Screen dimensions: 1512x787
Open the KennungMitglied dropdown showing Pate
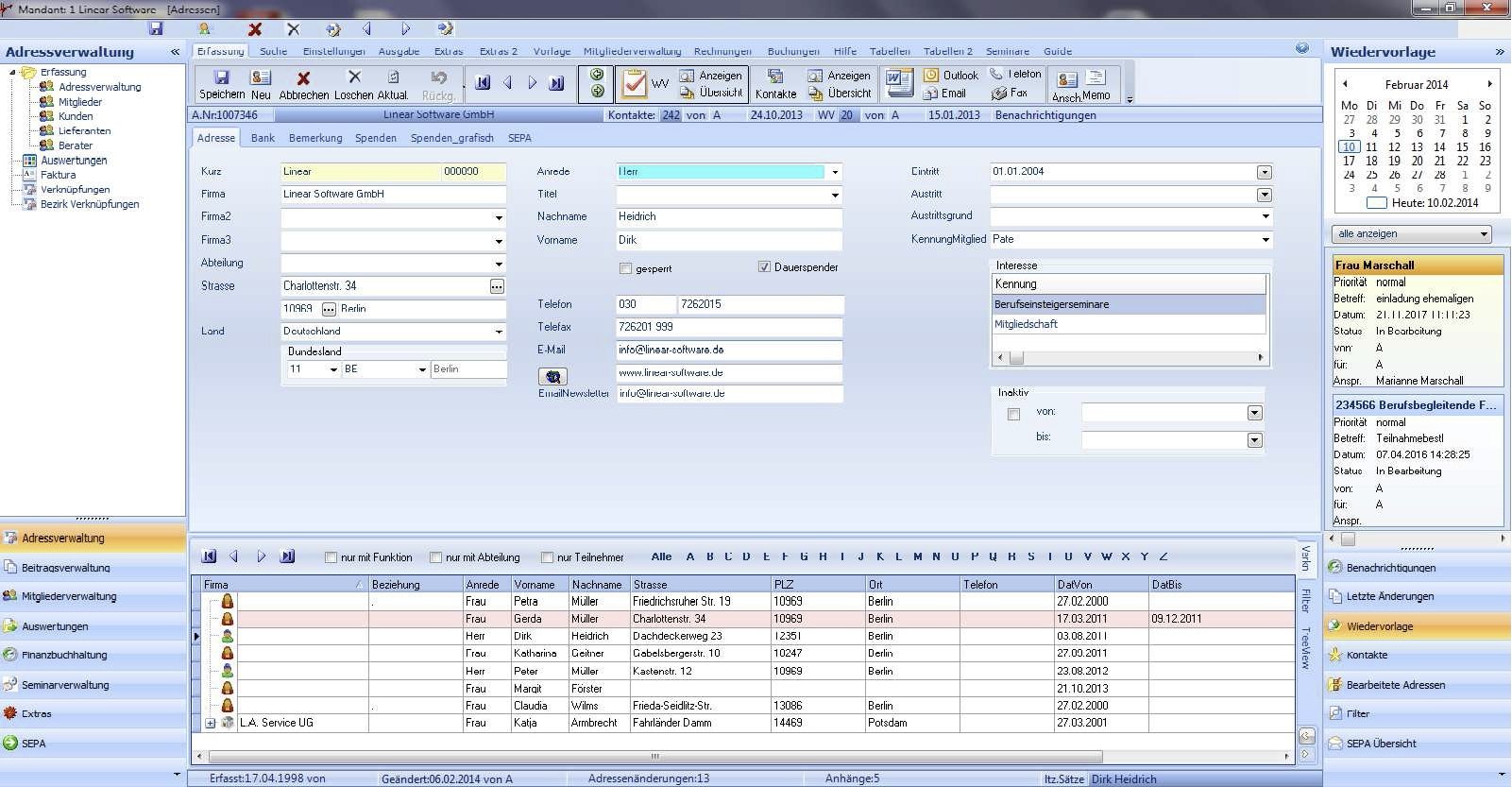click(1266, 240)
